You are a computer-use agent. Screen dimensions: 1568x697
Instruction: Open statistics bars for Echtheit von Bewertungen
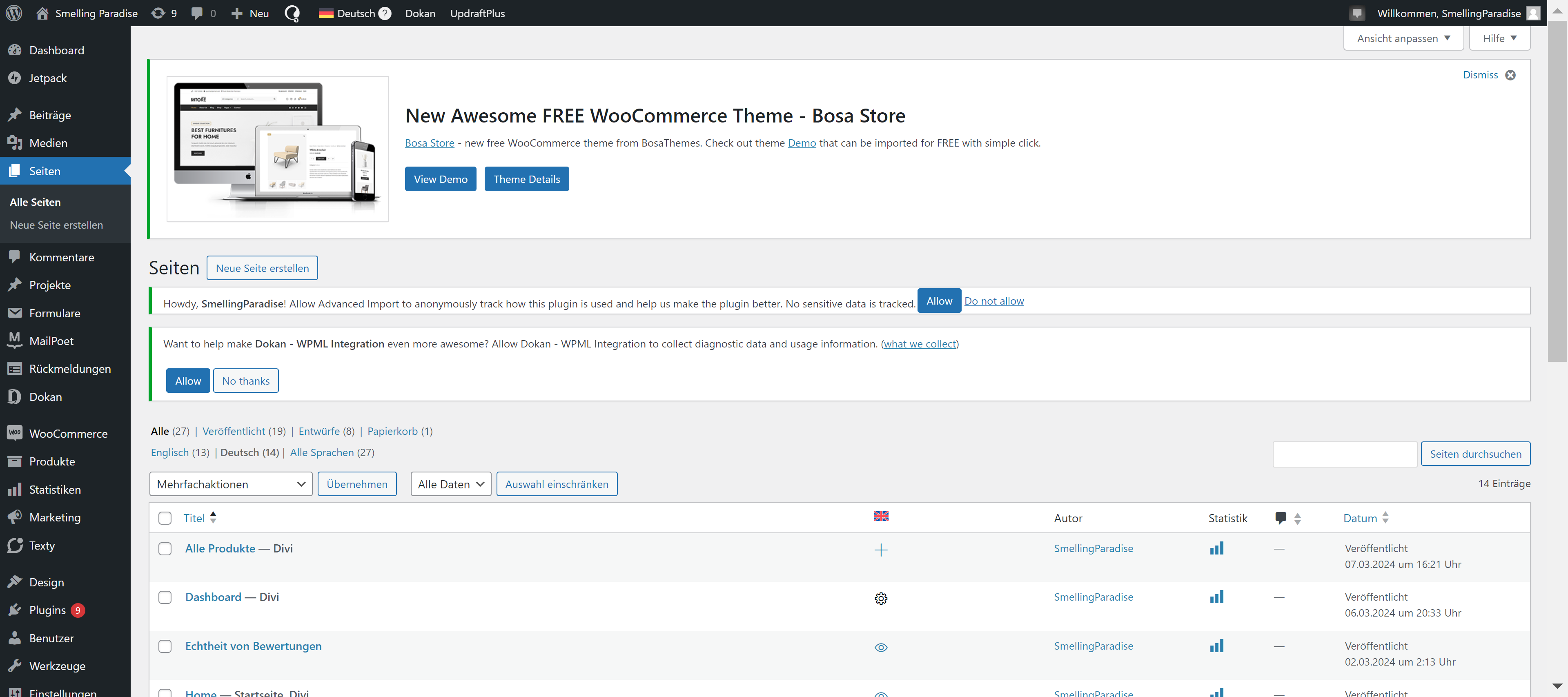click(x=1216, y=646)
